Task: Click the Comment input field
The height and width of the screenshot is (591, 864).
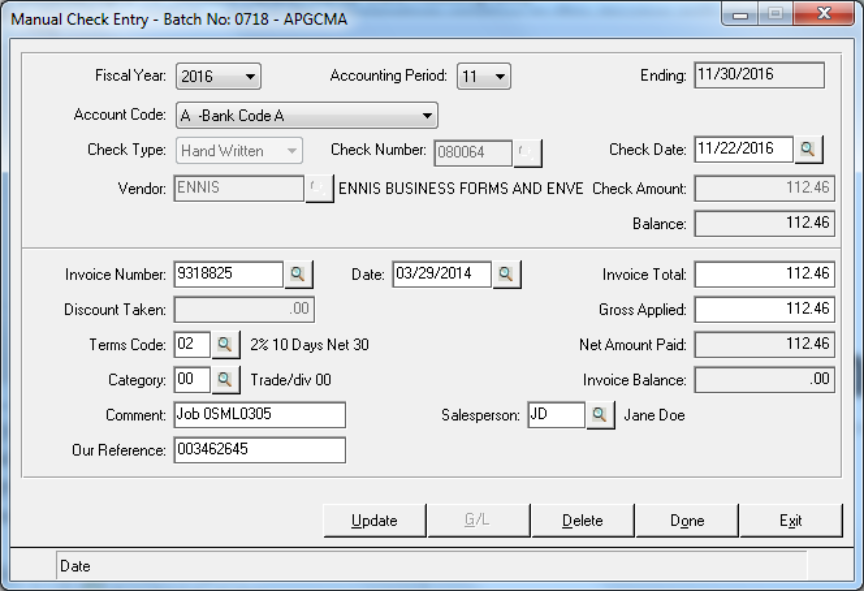Action: click(x=260, y=415)
